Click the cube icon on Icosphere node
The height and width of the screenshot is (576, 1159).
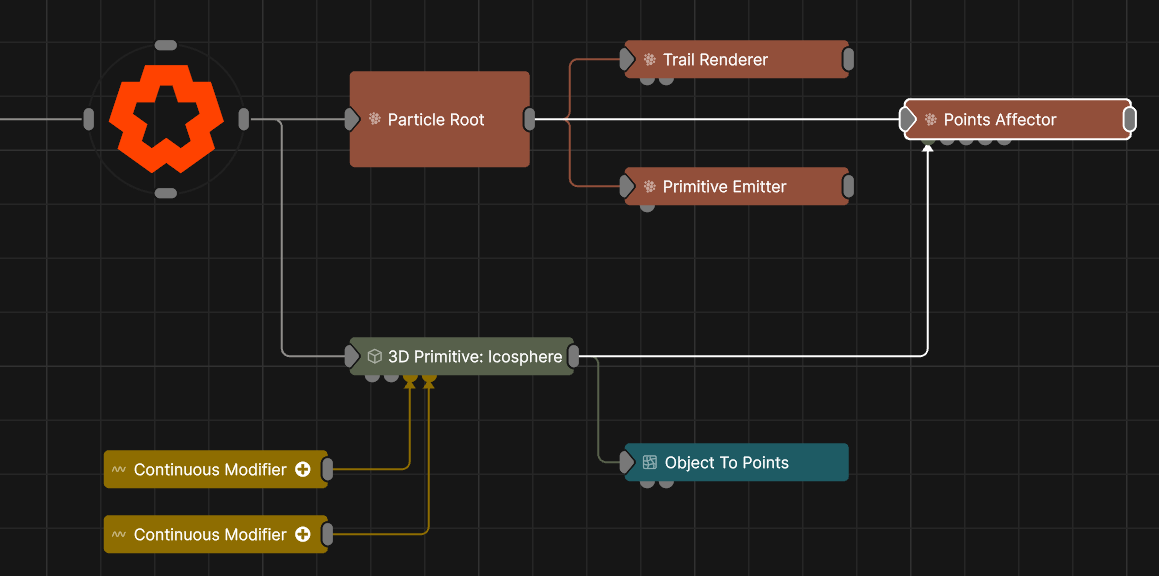pos(375,357)
